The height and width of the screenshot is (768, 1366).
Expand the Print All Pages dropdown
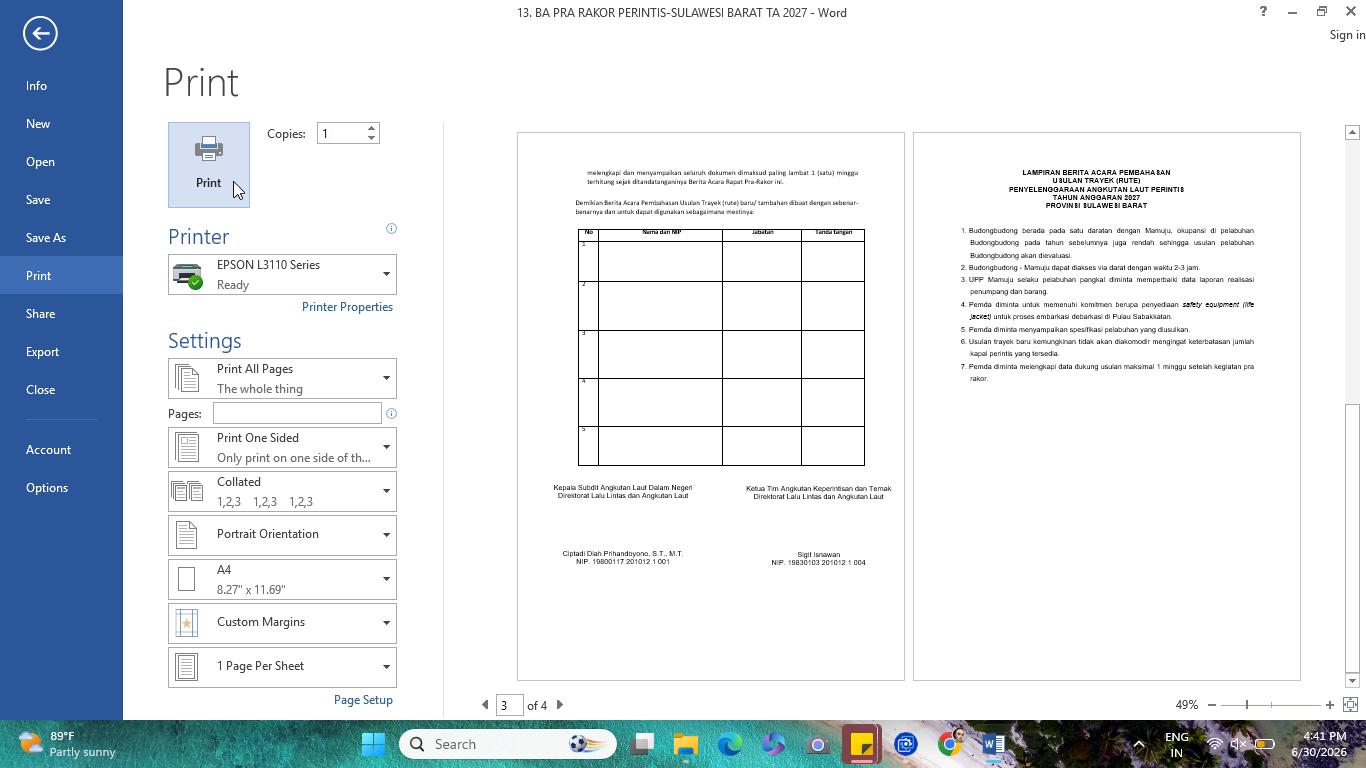282,378
